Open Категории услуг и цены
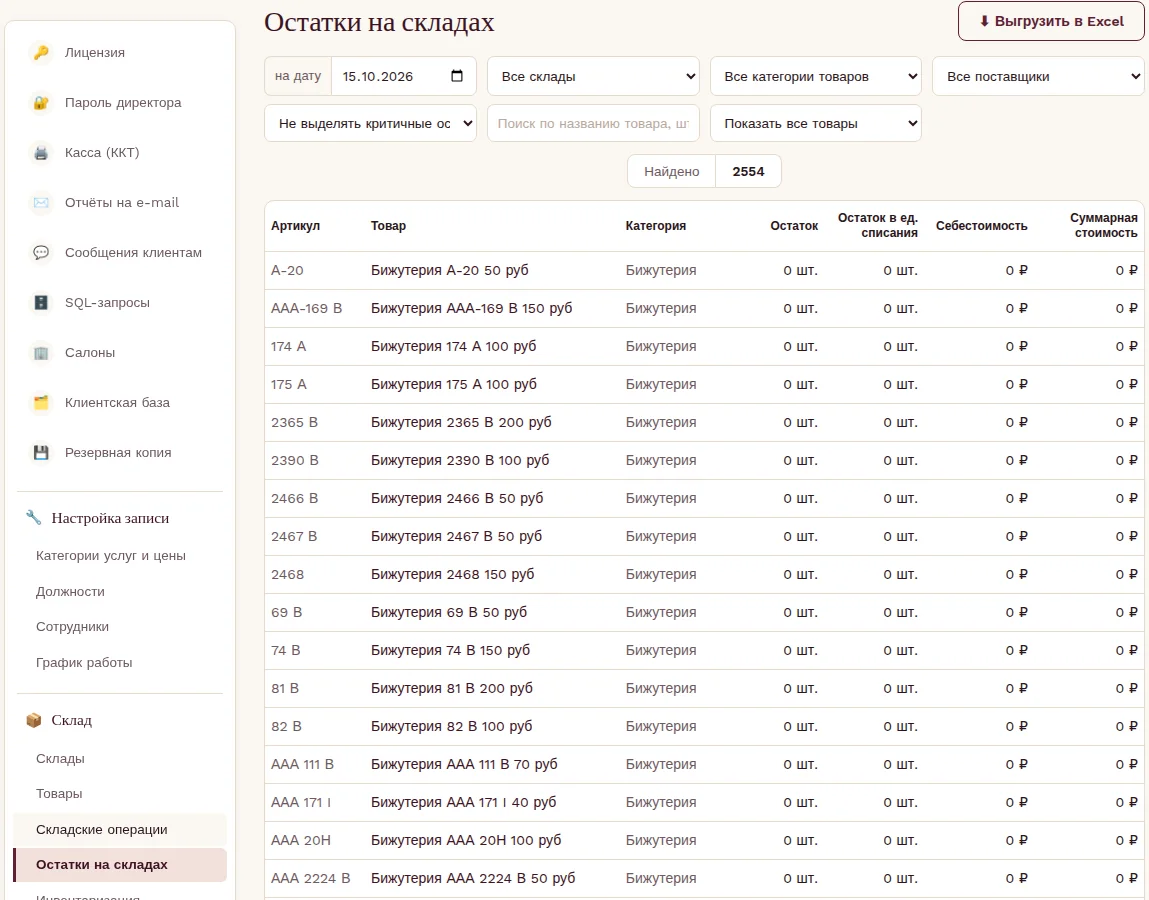The height and width of the screenshot is (900, 1149). (x=111, y=556)
